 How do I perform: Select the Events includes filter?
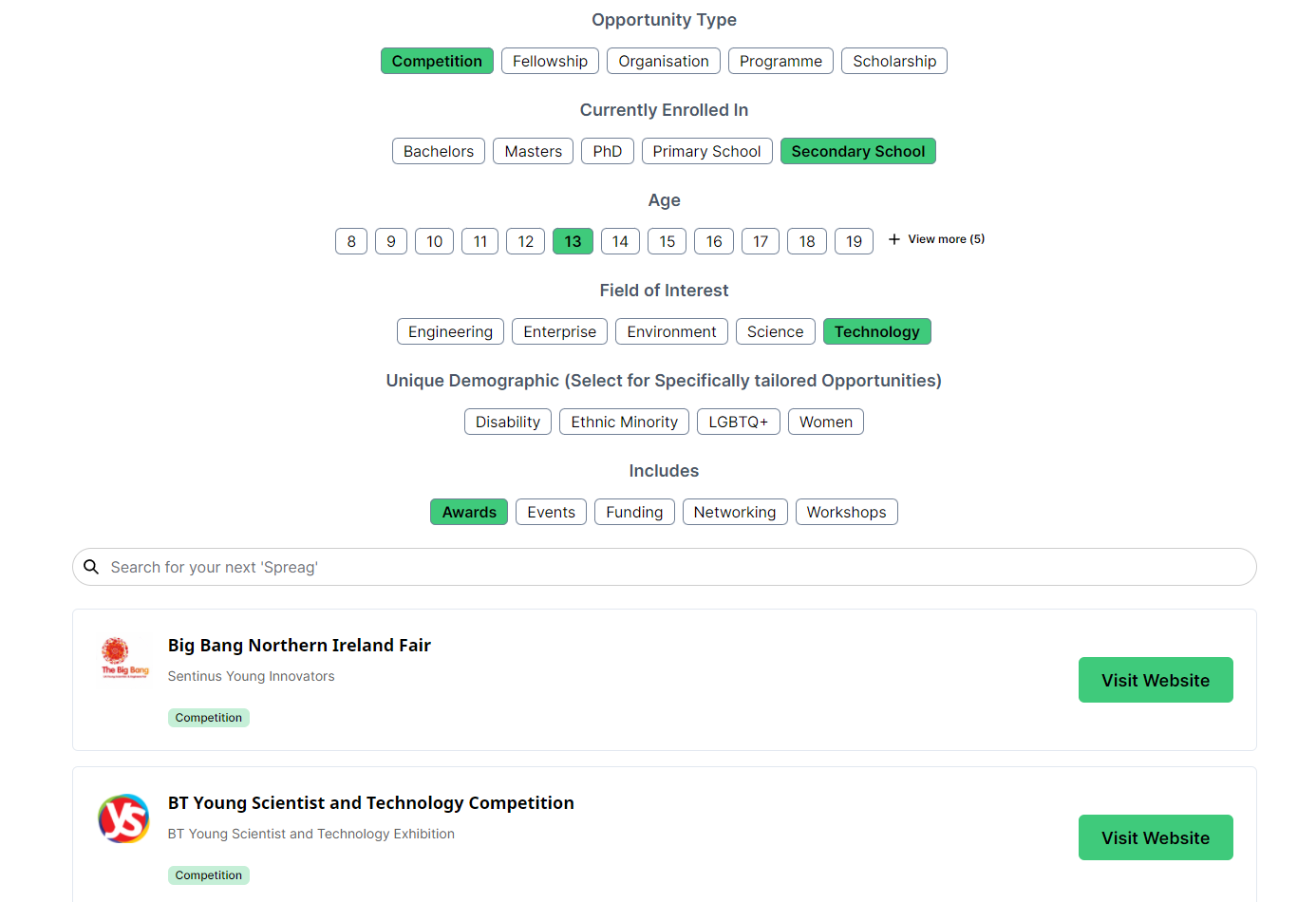[x=551, y=512]
